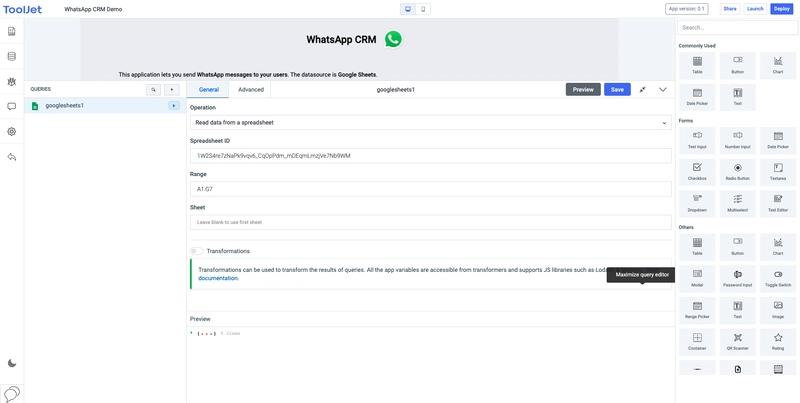
Task: Click the widget Search box
Action: point(737,28)
